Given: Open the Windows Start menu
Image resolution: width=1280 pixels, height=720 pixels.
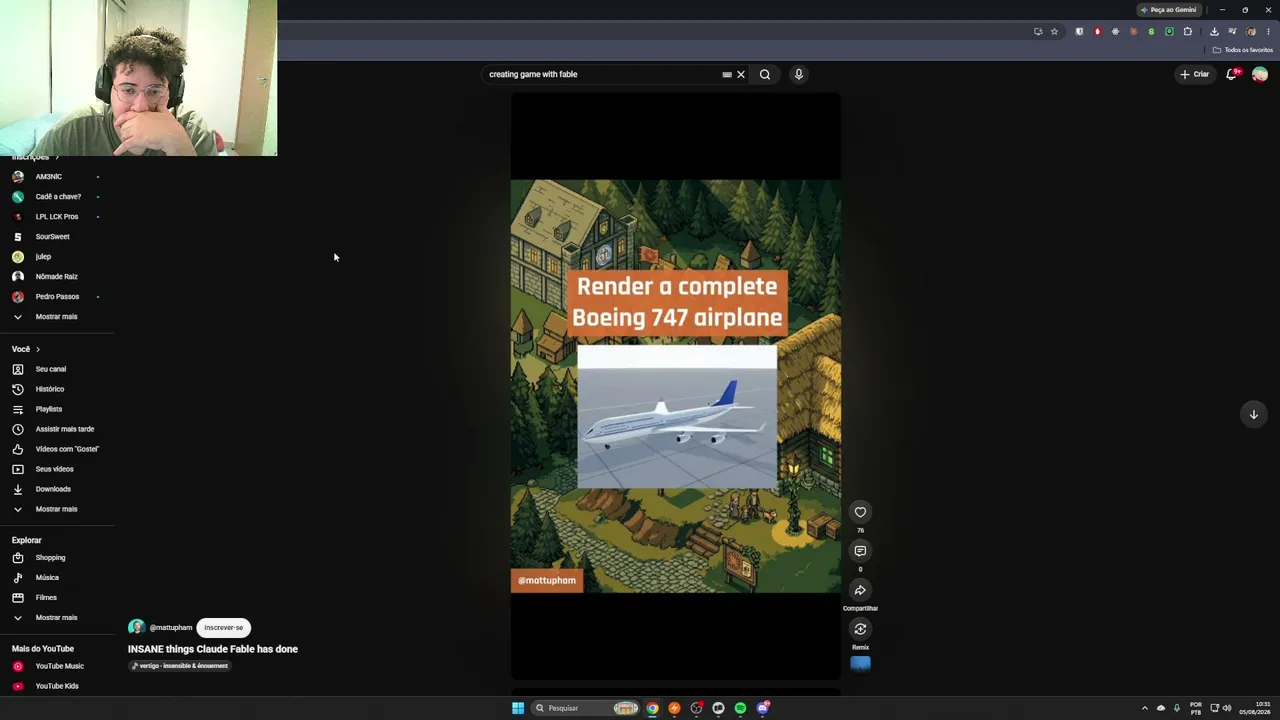Looking at the screenshot, I should [518, 708].
